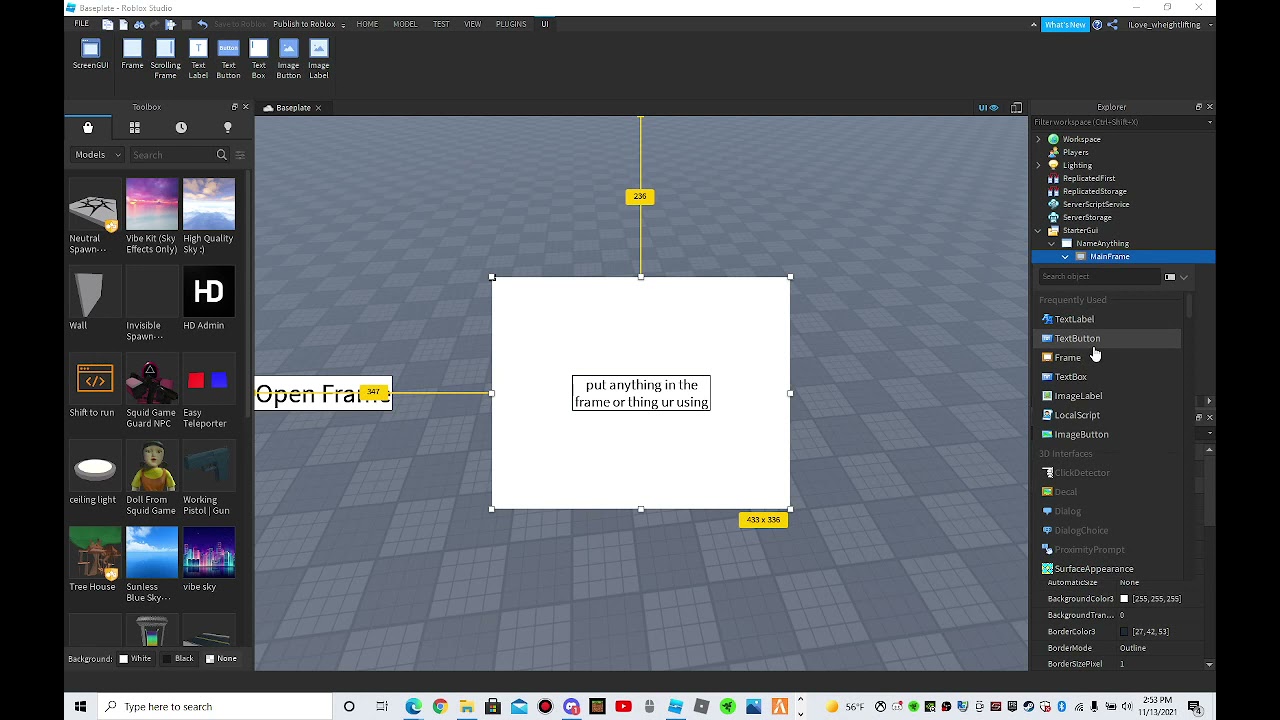This screenshot has height=720, width=1280.
Task: Open the Toolbox Marketplace tab
Action: coord(88,128)
